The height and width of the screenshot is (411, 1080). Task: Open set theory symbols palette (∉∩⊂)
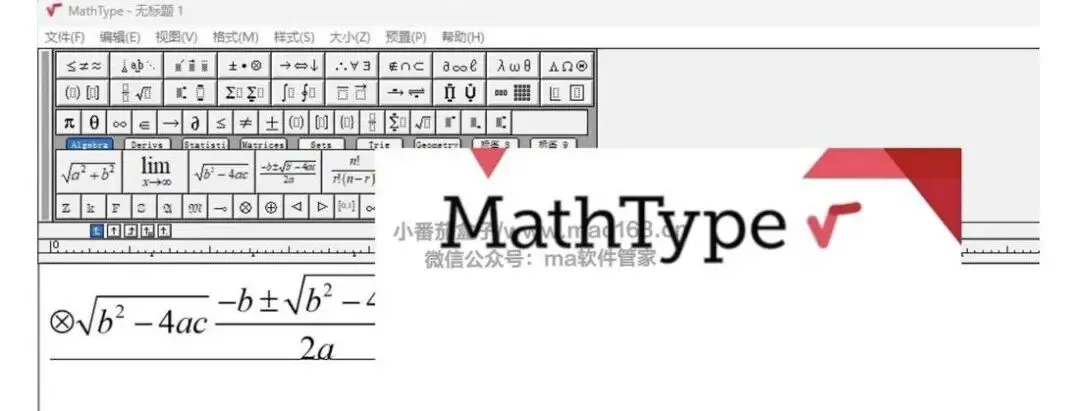(x=406, y=66)
